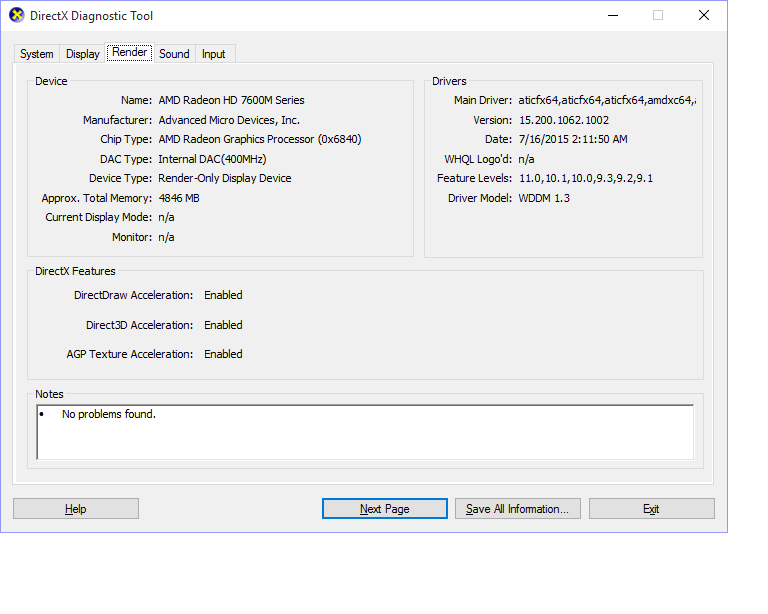Click WHQL Logo'd 'n/a' value
This screenshot has width=768, height=614.
pyautogui.click(x=527, y=159)
